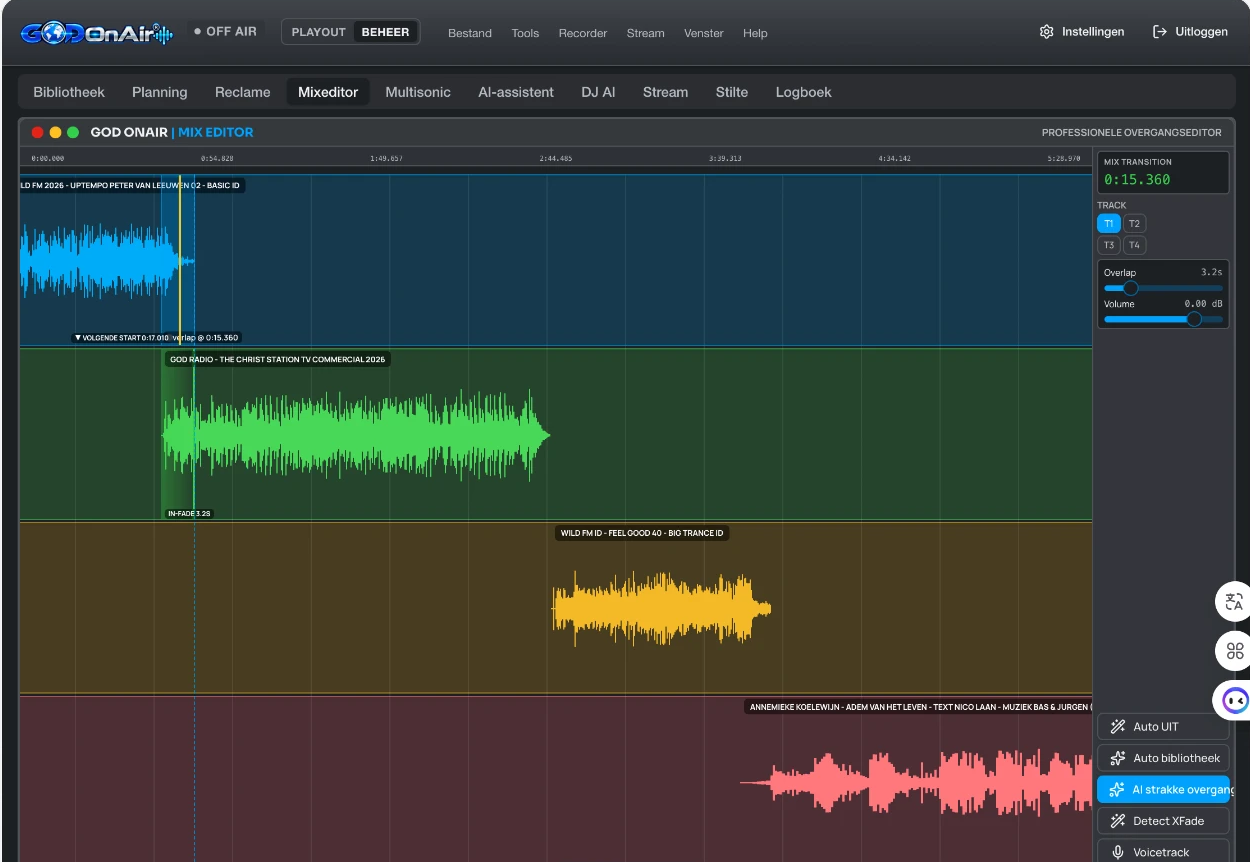Screen dimensions: 1250x862
Task: Open the Venster menu
Action: pos(704,33)
